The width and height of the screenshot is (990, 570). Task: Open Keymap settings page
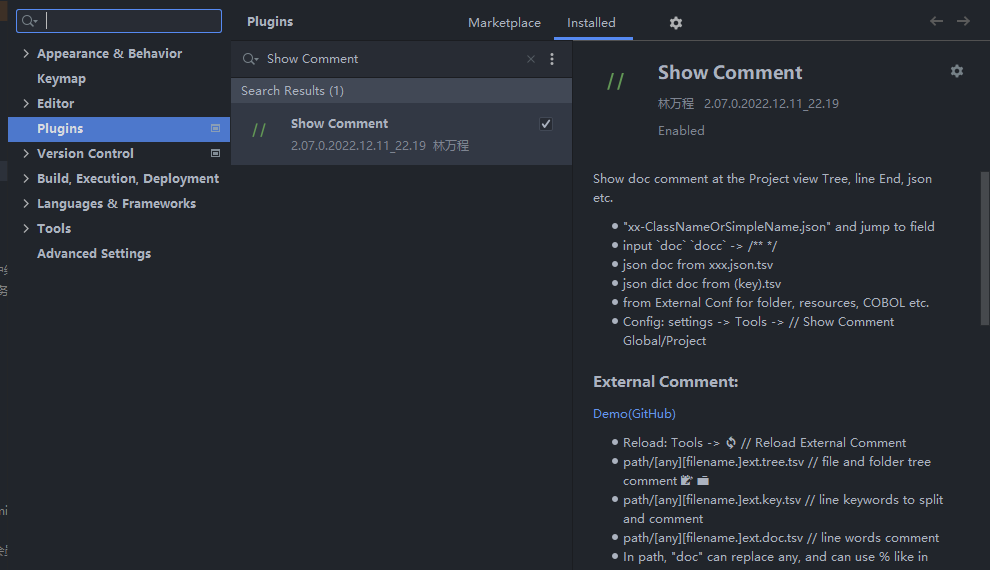point(61,79)
